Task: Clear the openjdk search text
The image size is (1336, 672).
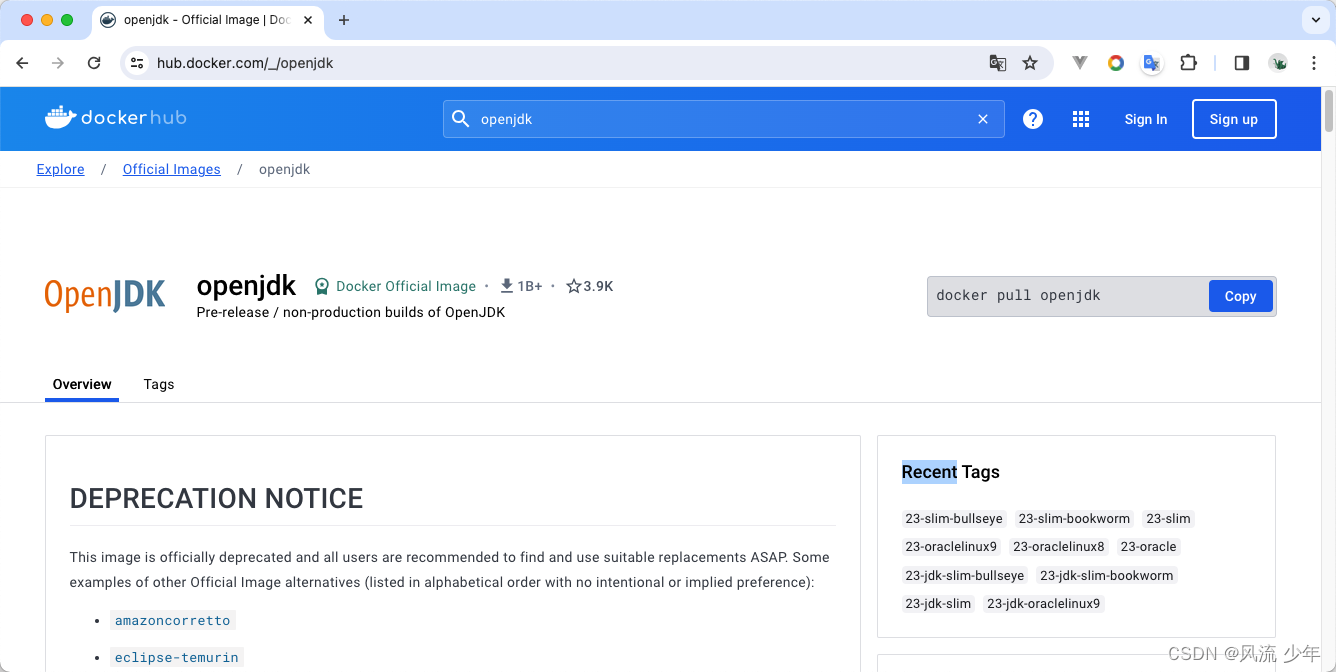Action: pos(983,119)
